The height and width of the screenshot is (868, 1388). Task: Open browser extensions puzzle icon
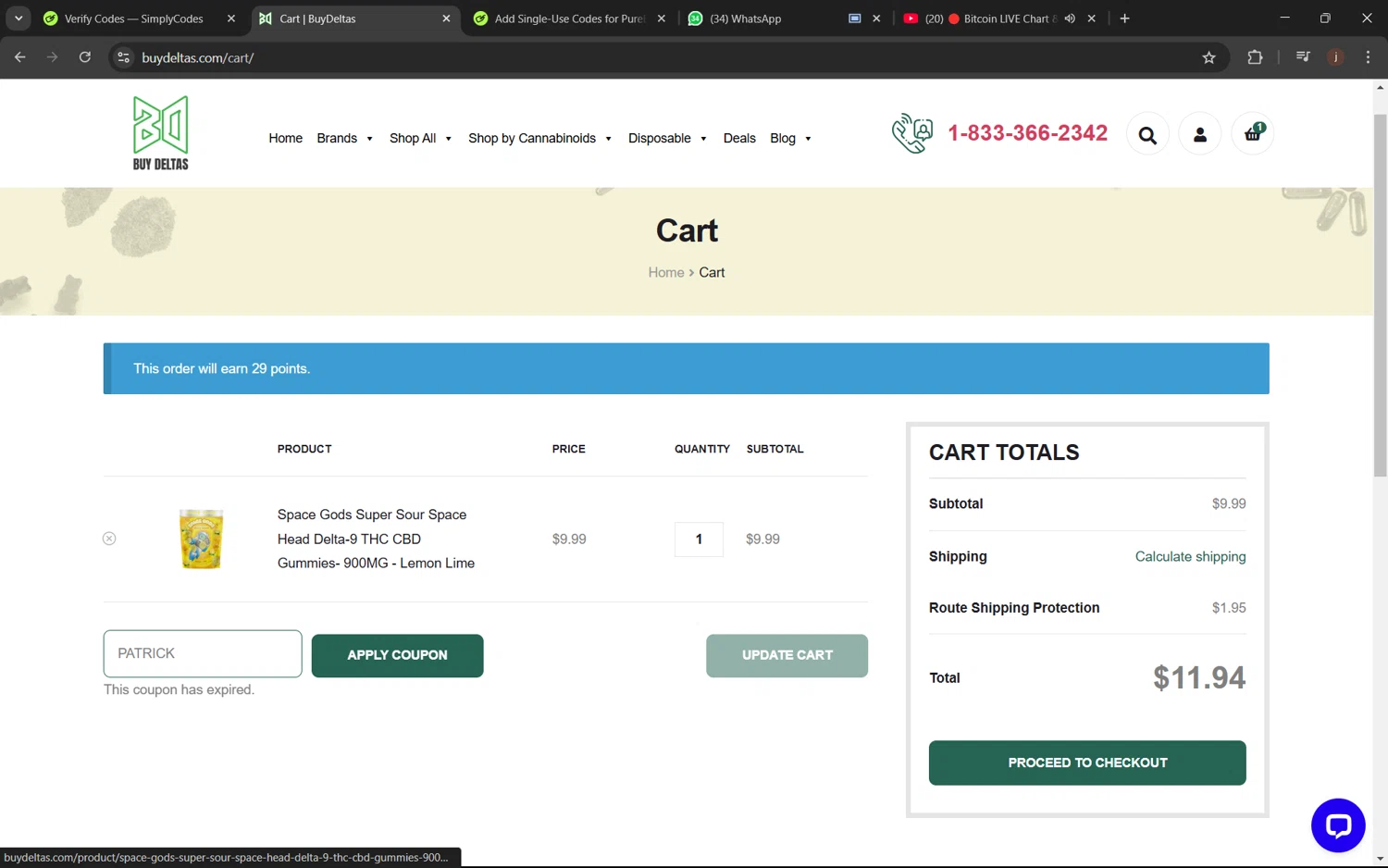tap(1255, 57)
